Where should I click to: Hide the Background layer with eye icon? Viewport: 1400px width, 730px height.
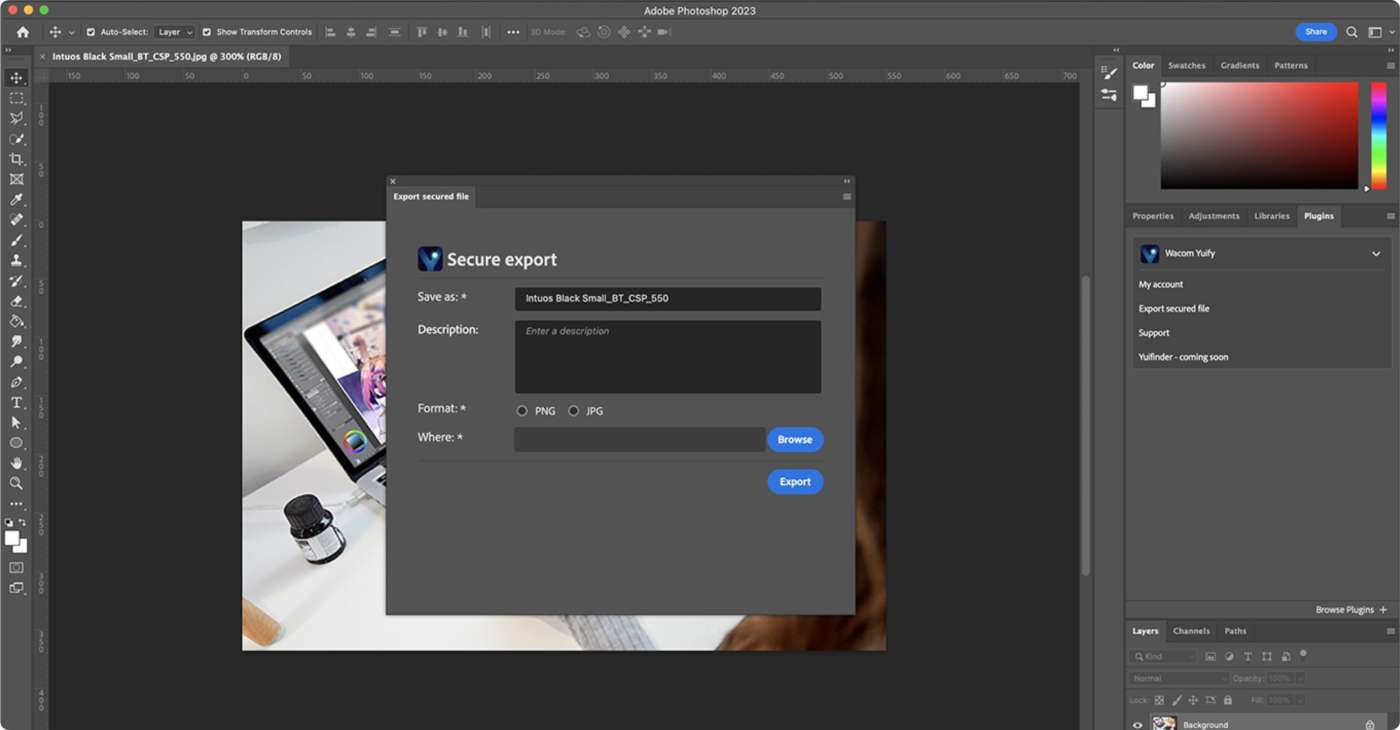(1138, 724)
